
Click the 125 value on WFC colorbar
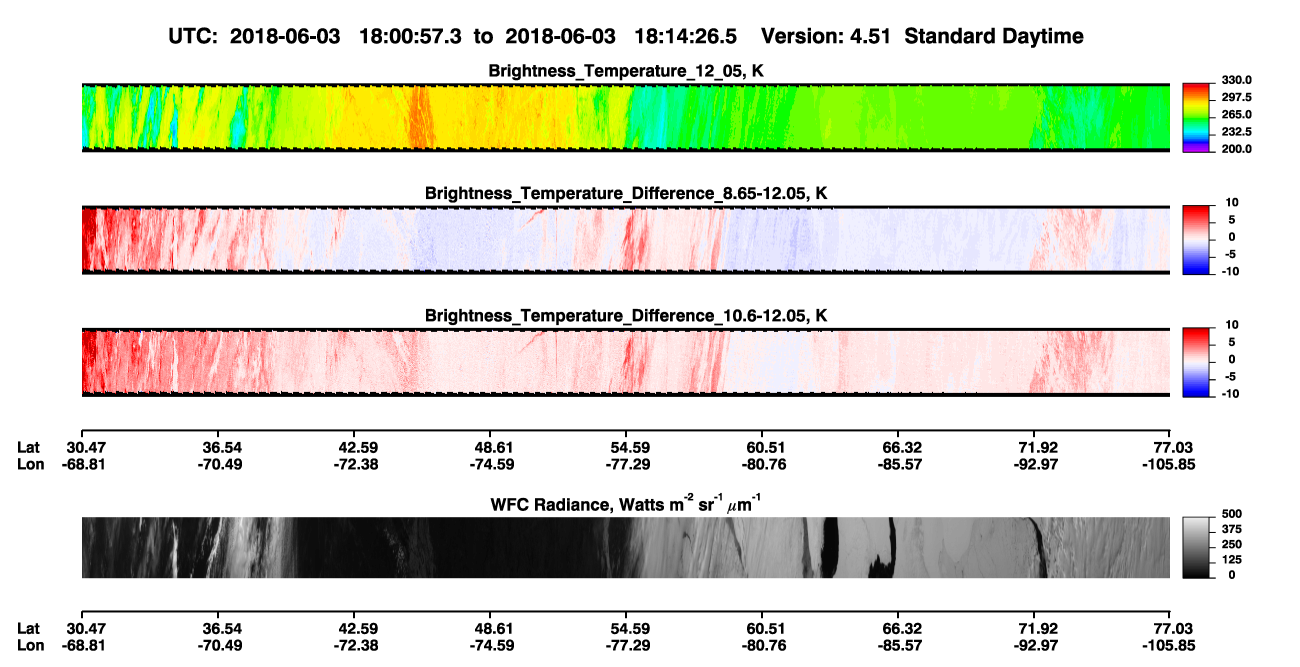point(1233,560)
